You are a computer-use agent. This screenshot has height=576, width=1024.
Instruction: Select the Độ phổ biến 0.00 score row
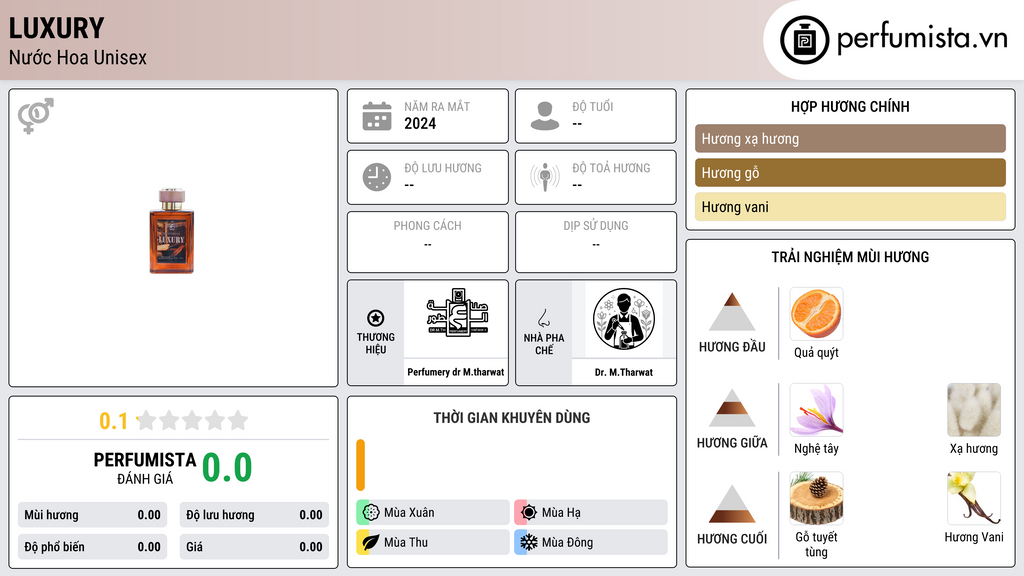click(x=92, y=547)
